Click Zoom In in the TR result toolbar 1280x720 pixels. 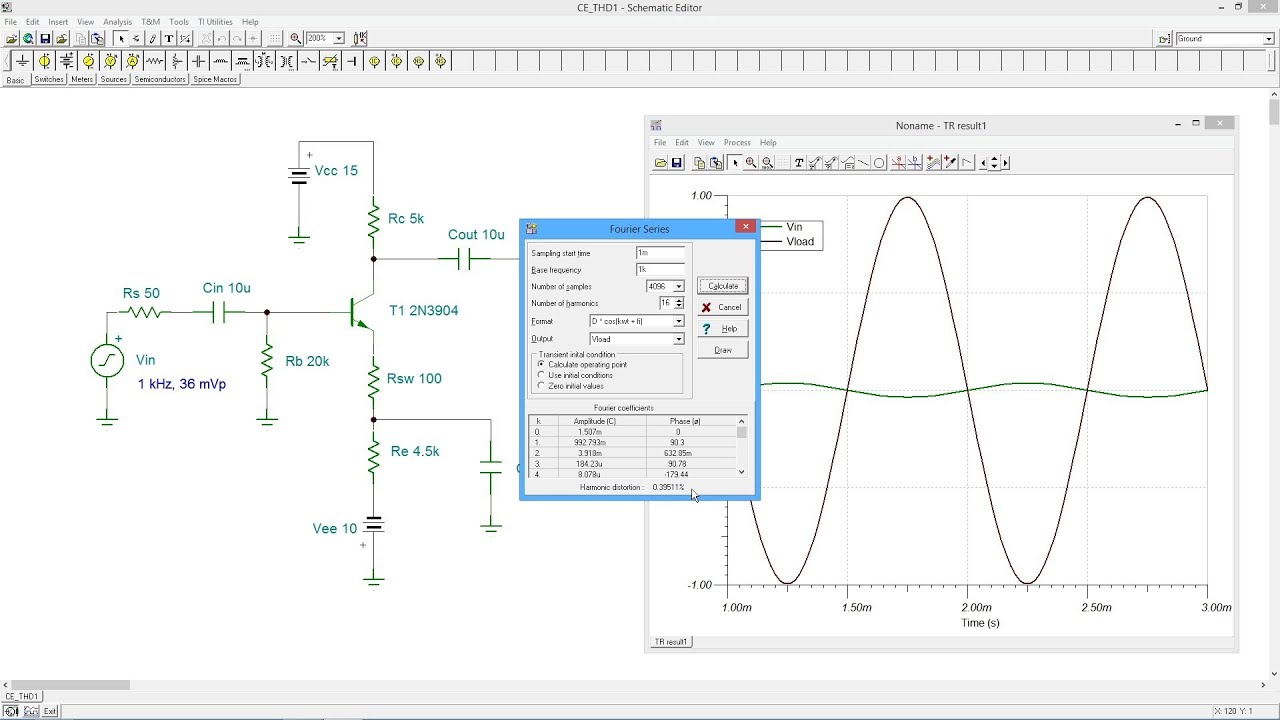pos(751,163)
